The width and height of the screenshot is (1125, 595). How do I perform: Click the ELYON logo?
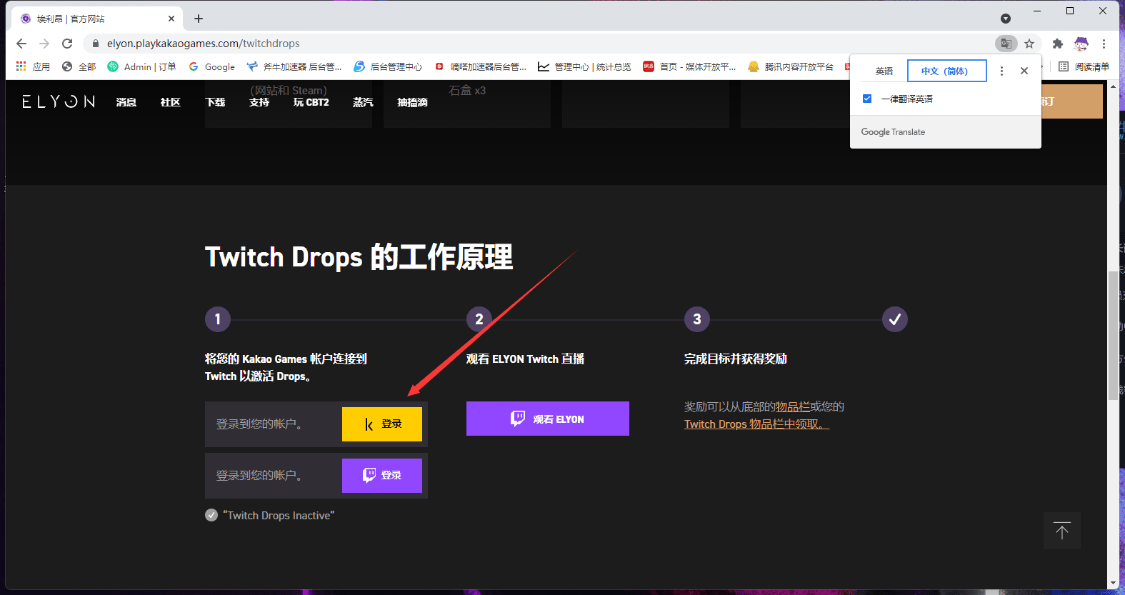click(x=58, y=102)
